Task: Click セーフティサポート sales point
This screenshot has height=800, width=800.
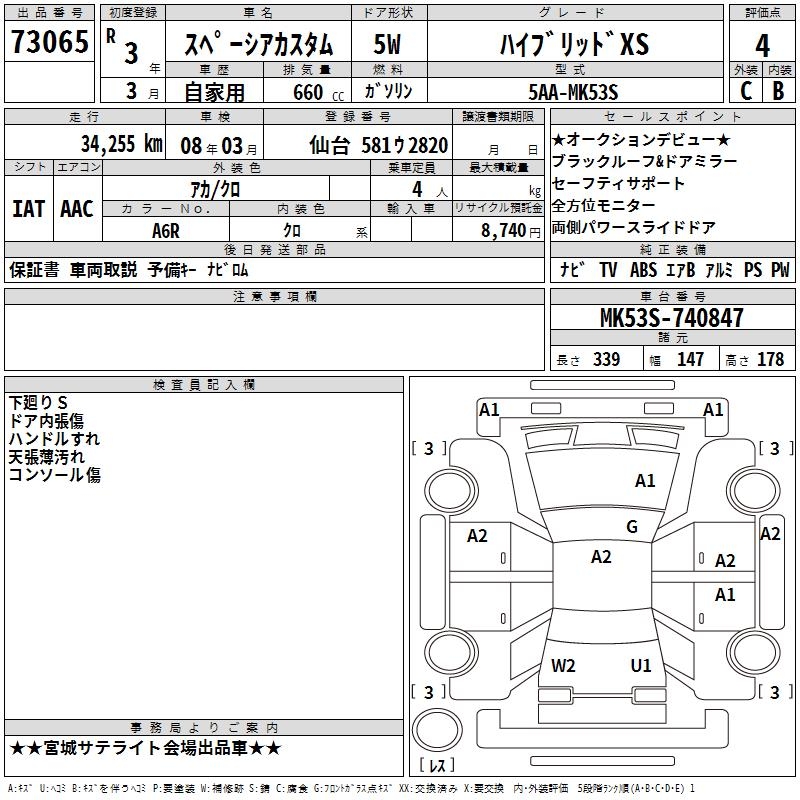Action: [618, 183]
